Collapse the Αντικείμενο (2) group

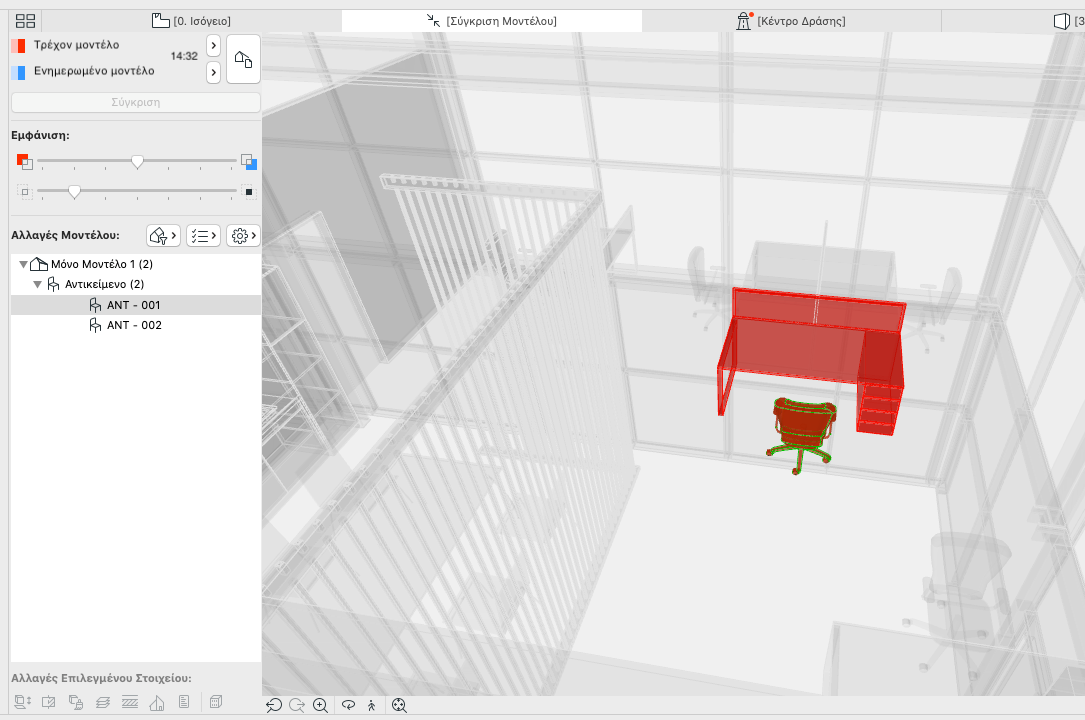point(37,284)
